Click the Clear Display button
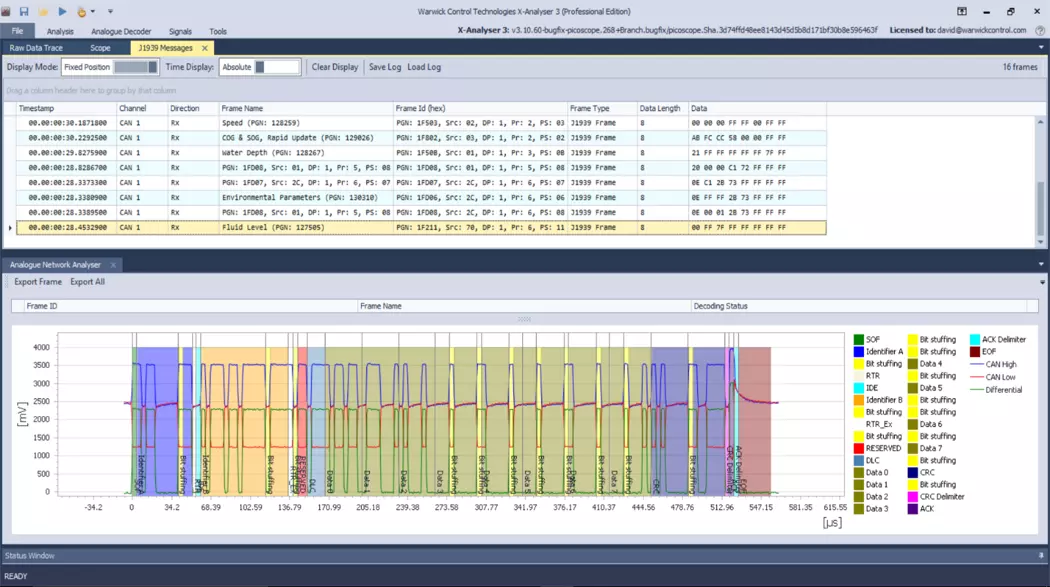The width and height of the screenshot is (1050, 587). pos(335,67)
